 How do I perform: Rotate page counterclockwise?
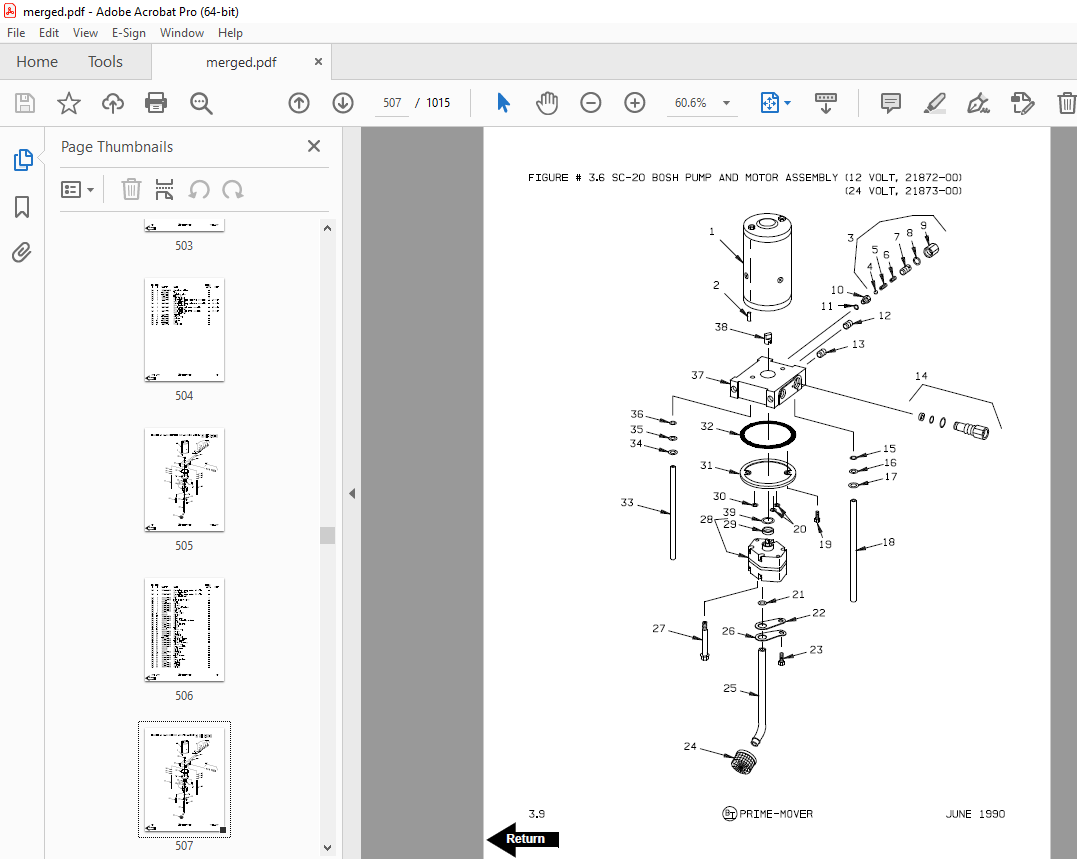[199, 190]
